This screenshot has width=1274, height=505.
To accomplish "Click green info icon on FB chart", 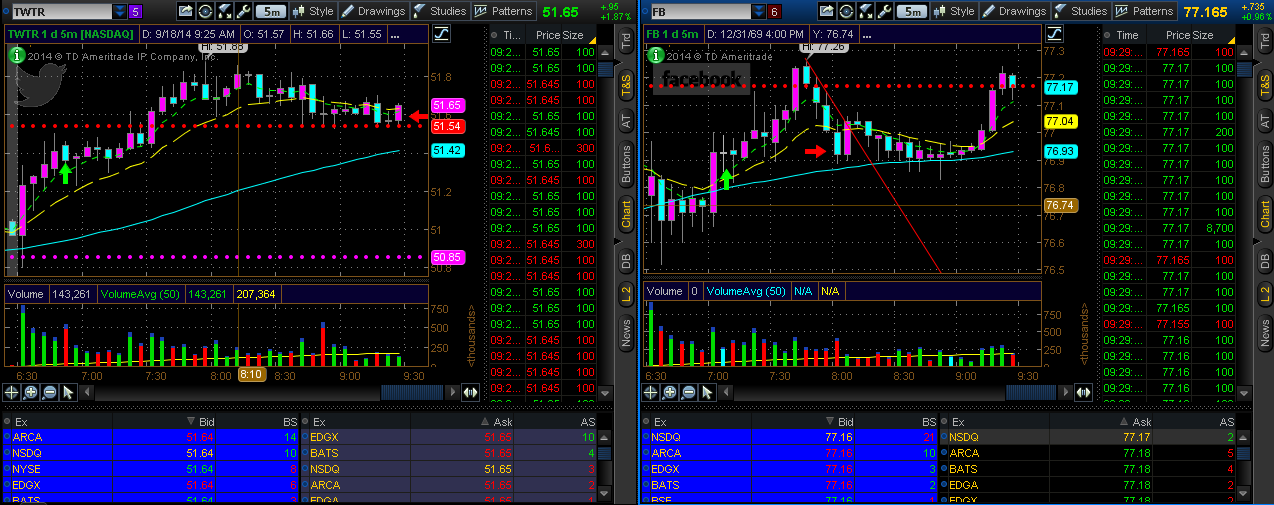I will pos(654,54).
